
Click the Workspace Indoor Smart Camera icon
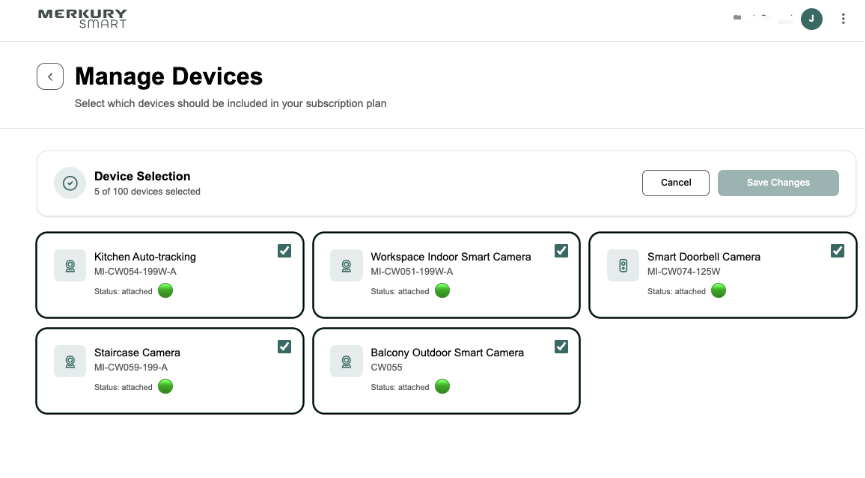pyautogui.click(x=346, y=265)
